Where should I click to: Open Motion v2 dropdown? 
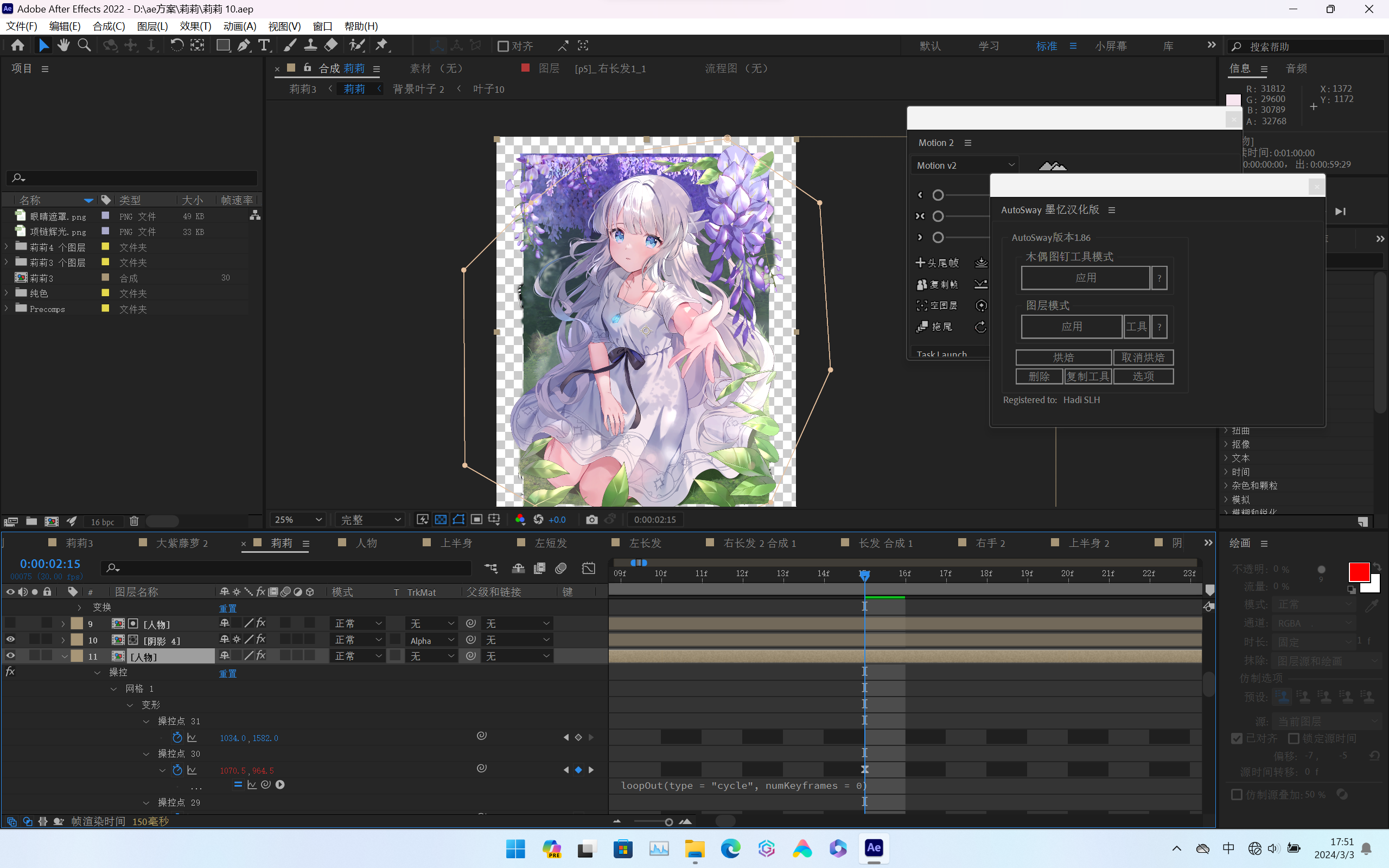(x=964, y=165)
